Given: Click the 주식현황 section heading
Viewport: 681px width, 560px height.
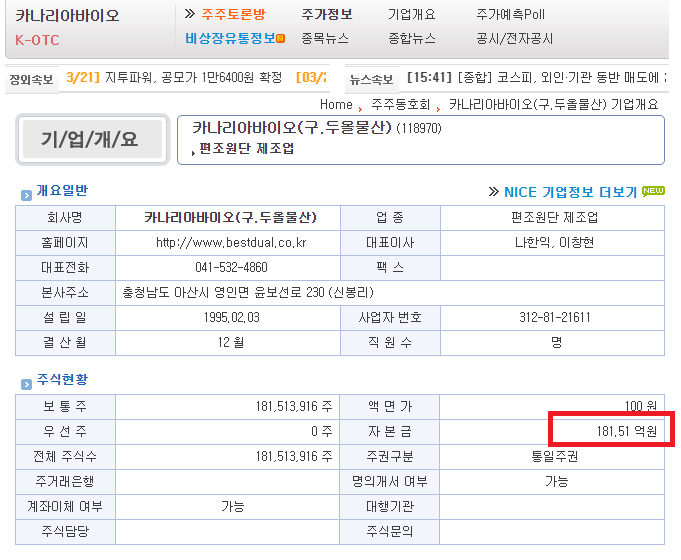Looking at the screenshot, I should pos(62,379).
